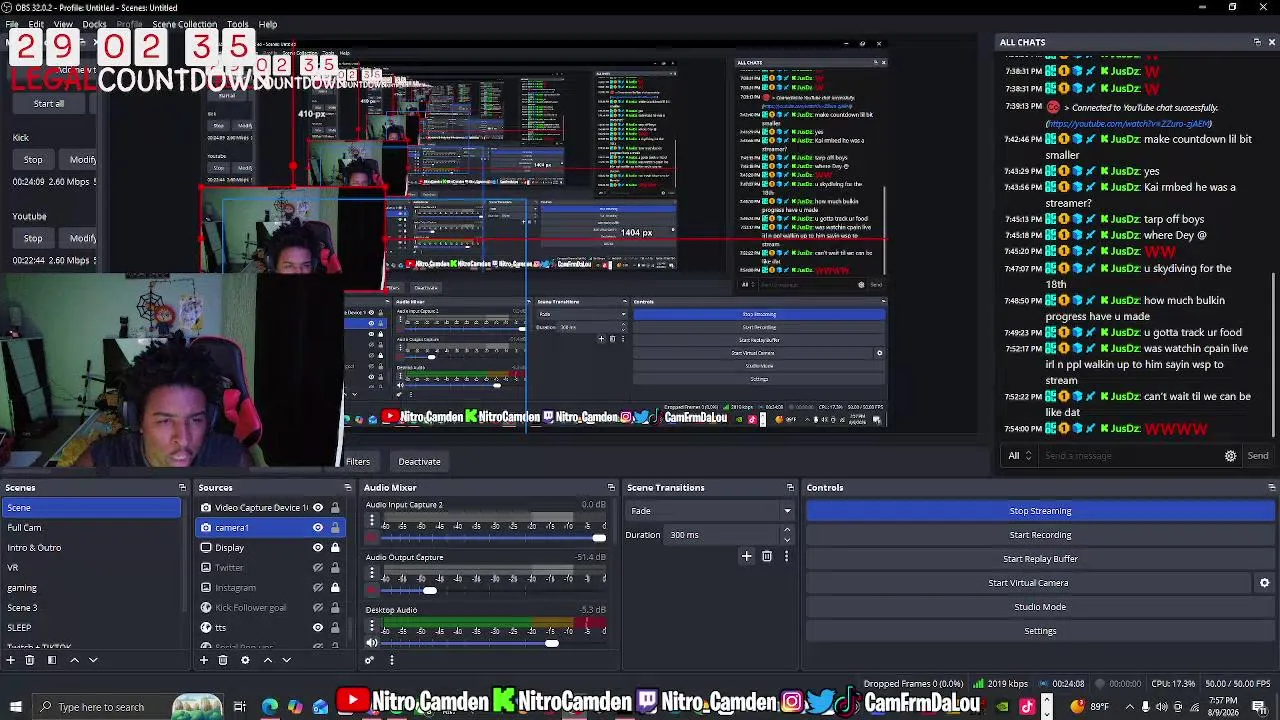
Task: Open Audio Input Capture 2 options dots
Action: point(372,521)
